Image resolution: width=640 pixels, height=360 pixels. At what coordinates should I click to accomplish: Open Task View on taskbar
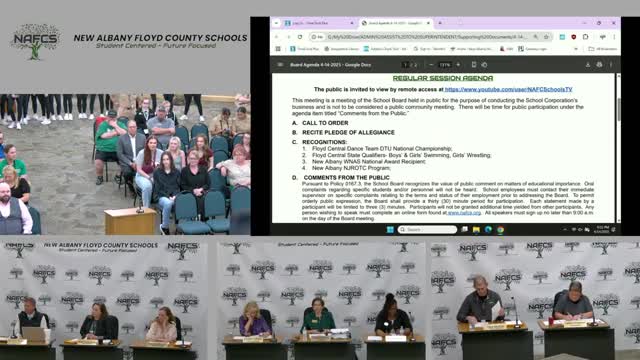[464, 229]
